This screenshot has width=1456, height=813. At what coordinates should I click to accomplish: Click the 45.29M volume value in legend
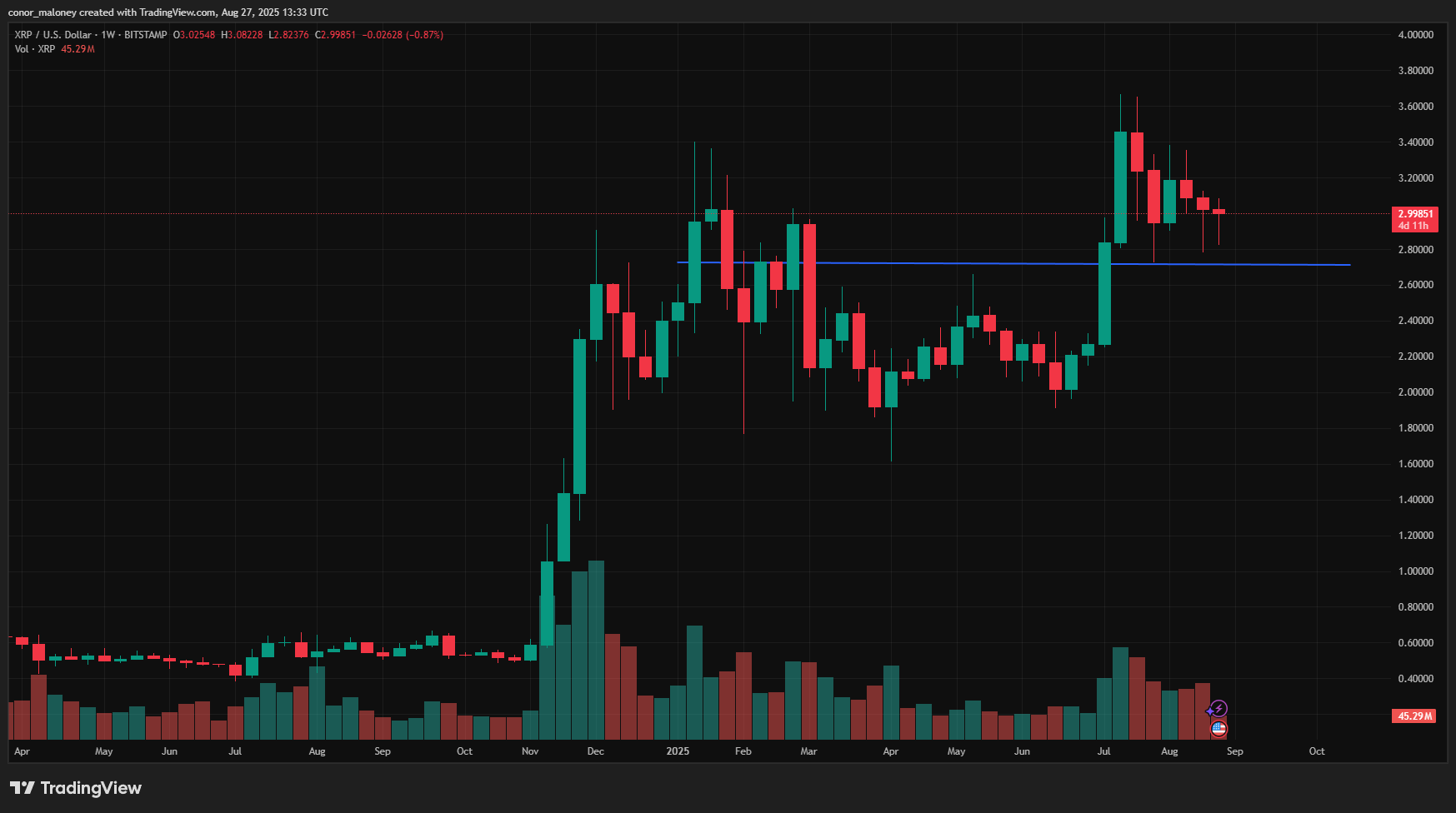pyautogui.click(x=78, y=49)
